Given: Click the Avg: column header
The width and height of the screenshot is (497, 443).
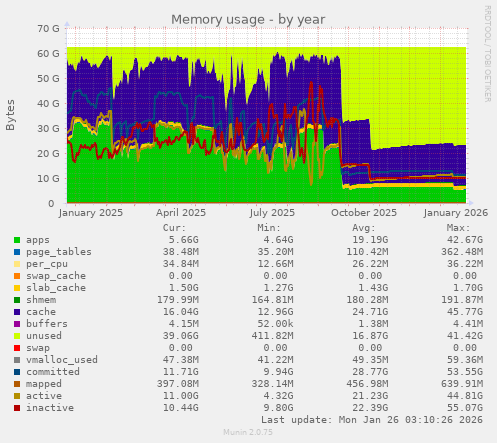Looking at the screenshot, I should (x=364, y=228).
